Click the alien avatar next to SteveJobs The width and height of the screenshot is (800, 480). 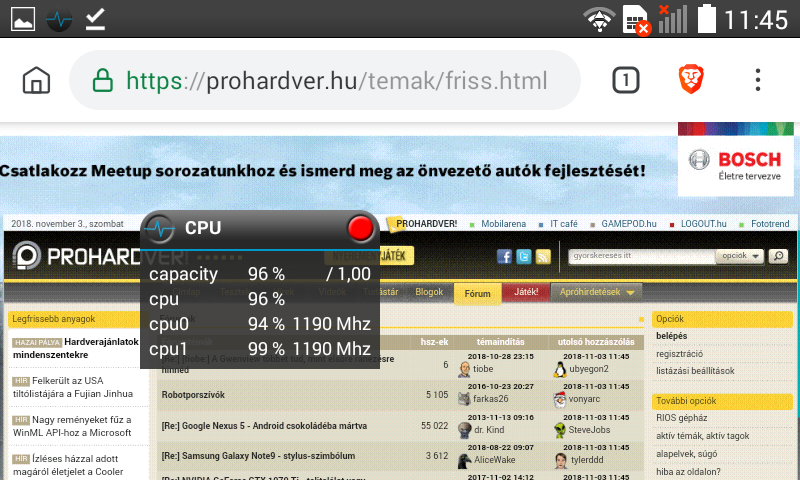click(x=560, y=430)
